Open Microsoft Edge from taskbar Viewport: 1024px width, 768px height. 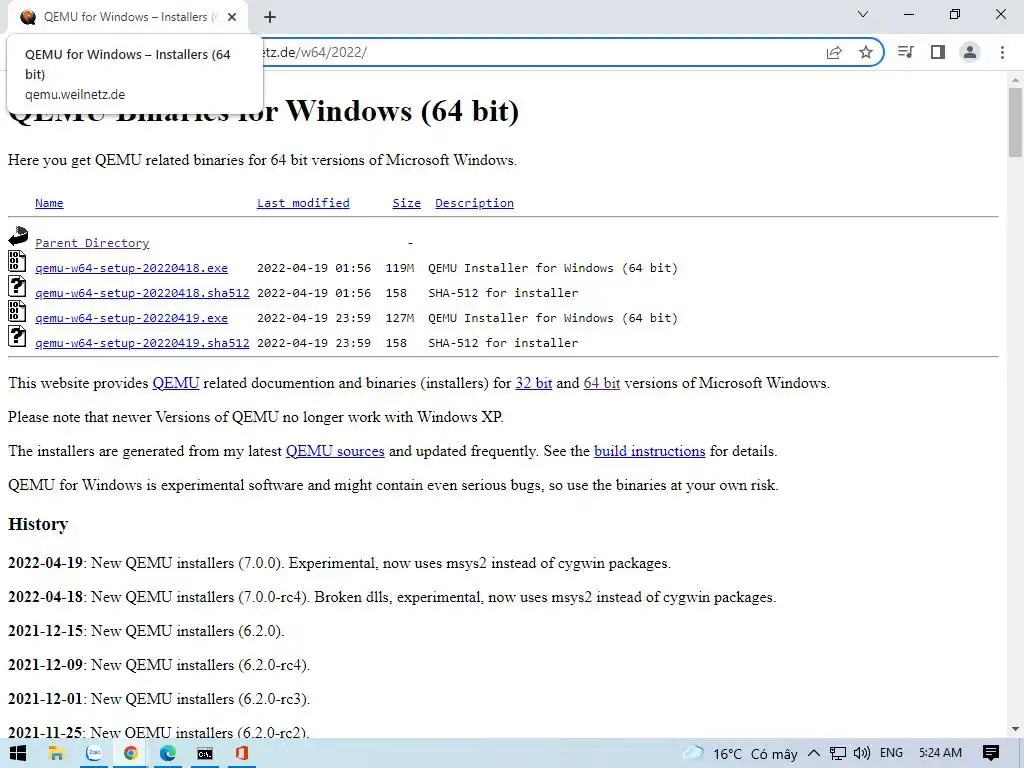[x=168, y=753]
